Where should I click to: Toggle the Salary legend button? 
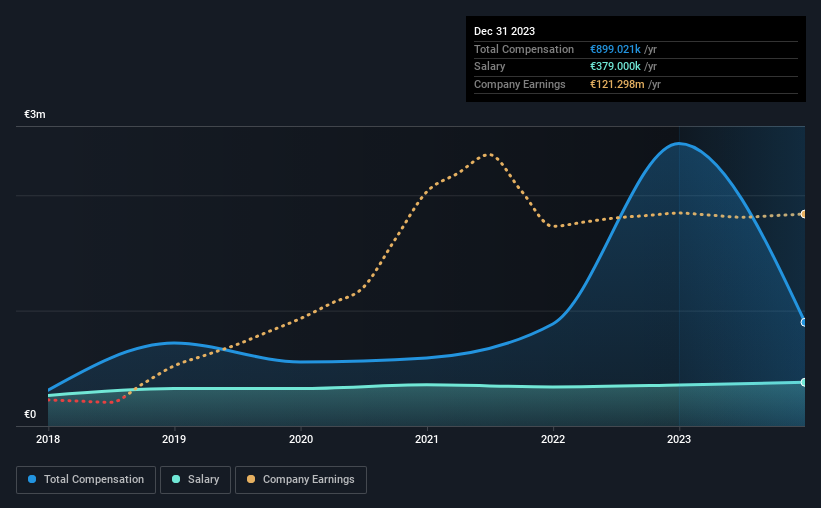click(x=195, y=480)
